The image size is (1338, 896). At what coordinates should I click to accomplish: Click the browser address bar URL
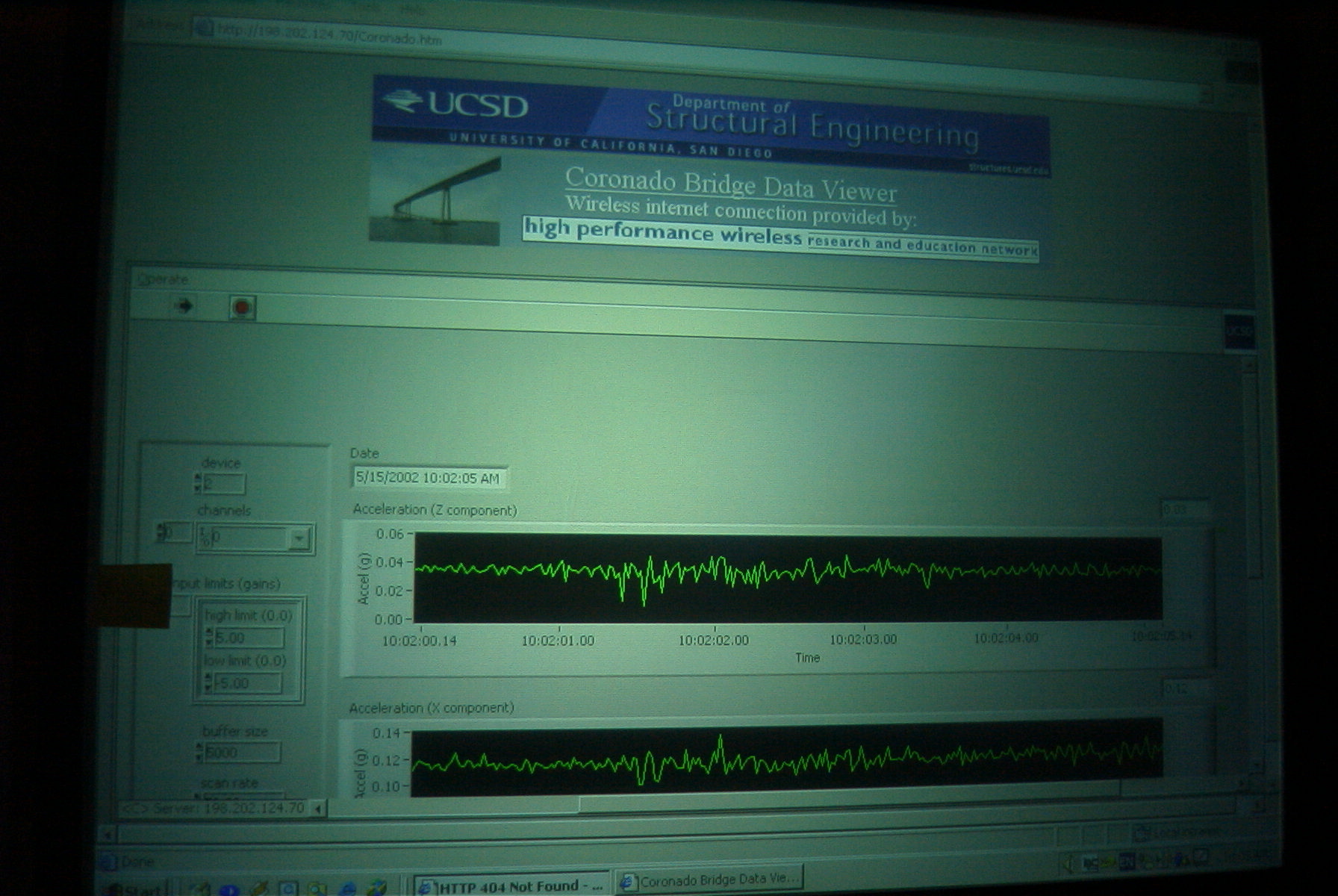(x=329, y=34)
